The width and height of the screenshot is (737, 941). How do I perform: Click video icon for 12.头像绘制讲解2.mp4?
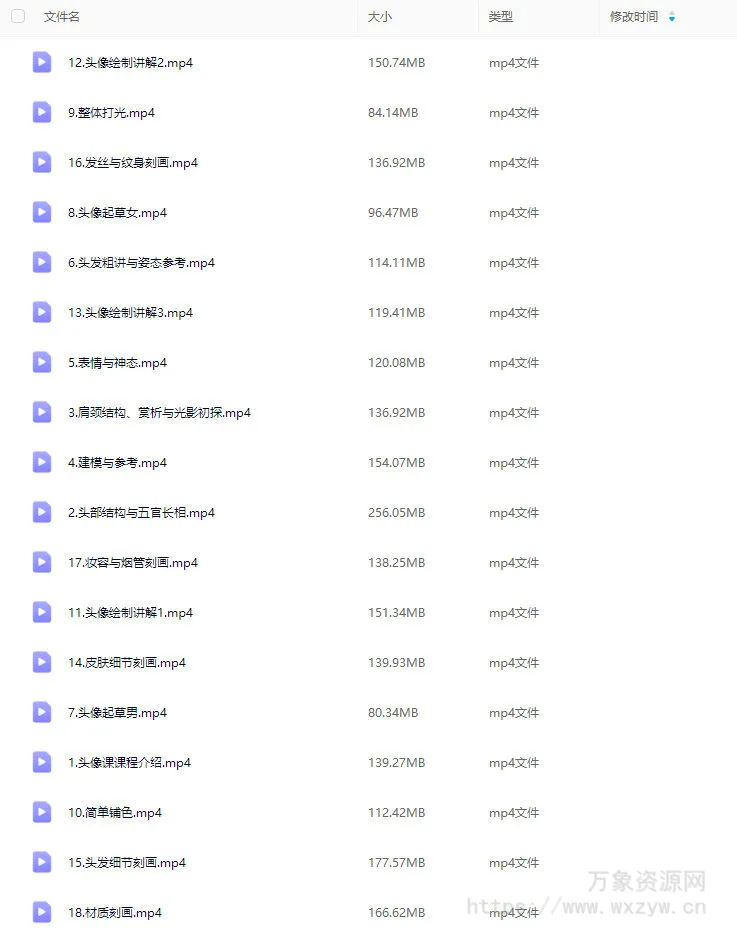click(x=41, y=62)
